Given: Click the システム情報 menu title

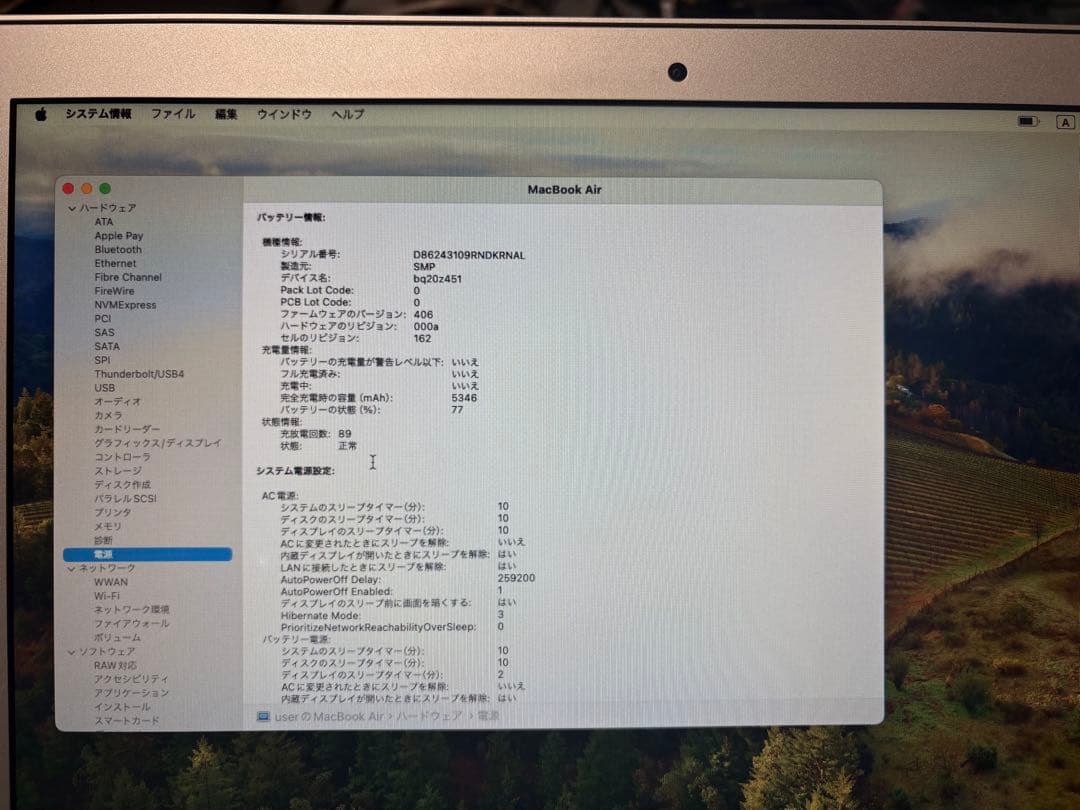Looking at the screenshot, I should tap(97, 113).
